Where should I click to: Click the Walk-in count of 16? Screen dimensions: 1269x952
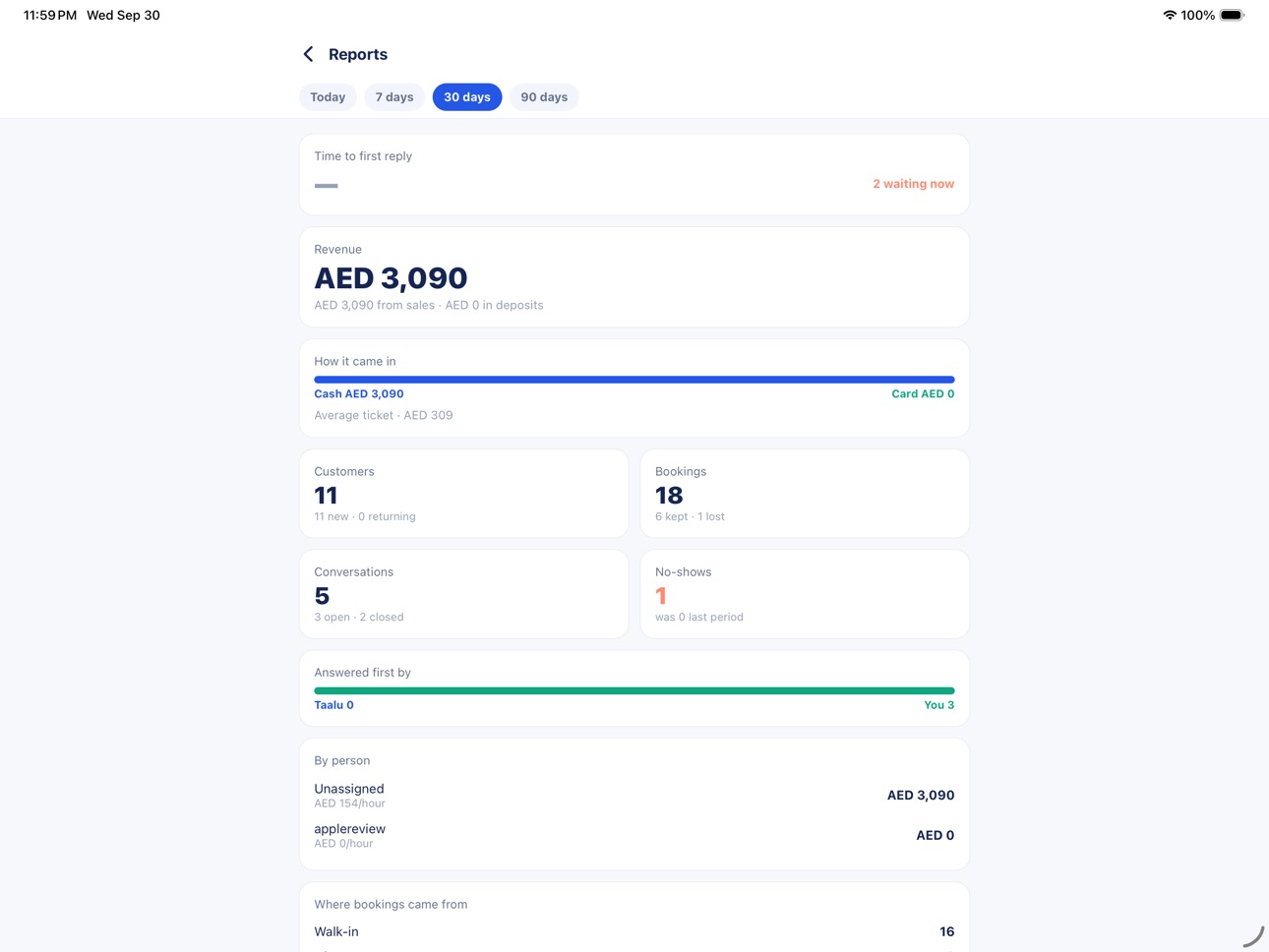pos(946,931)
